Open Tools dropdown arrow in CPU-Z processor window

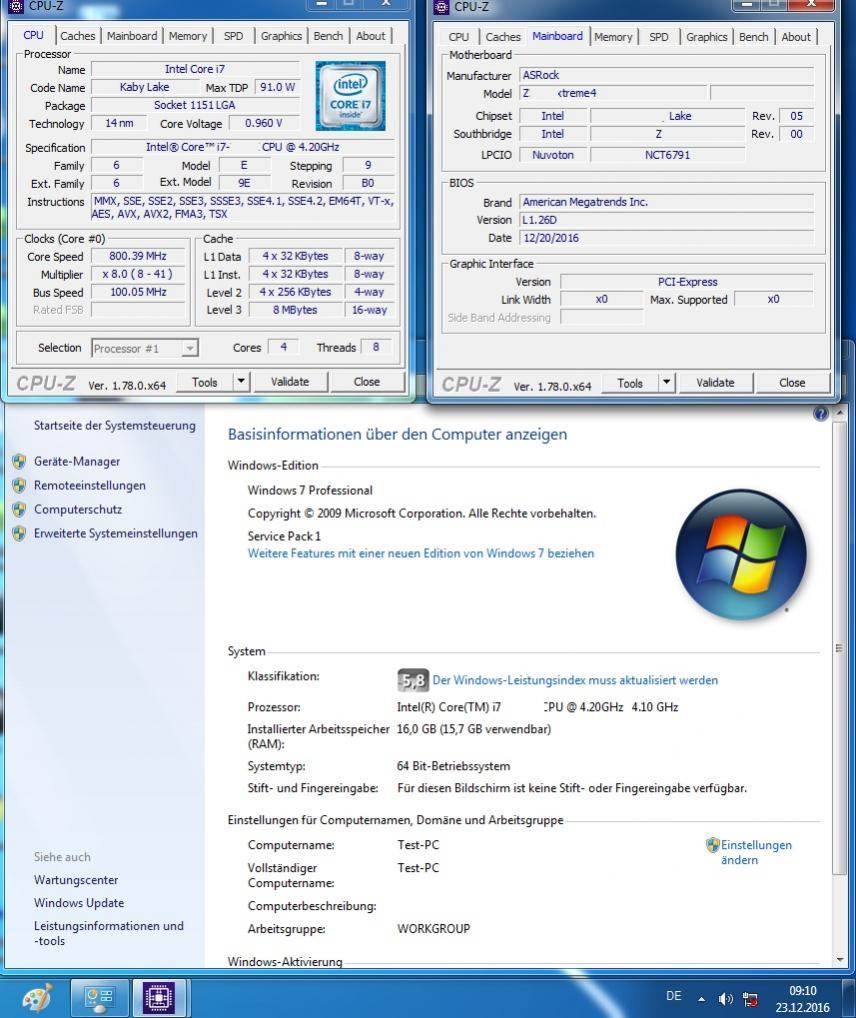point(241,382)
